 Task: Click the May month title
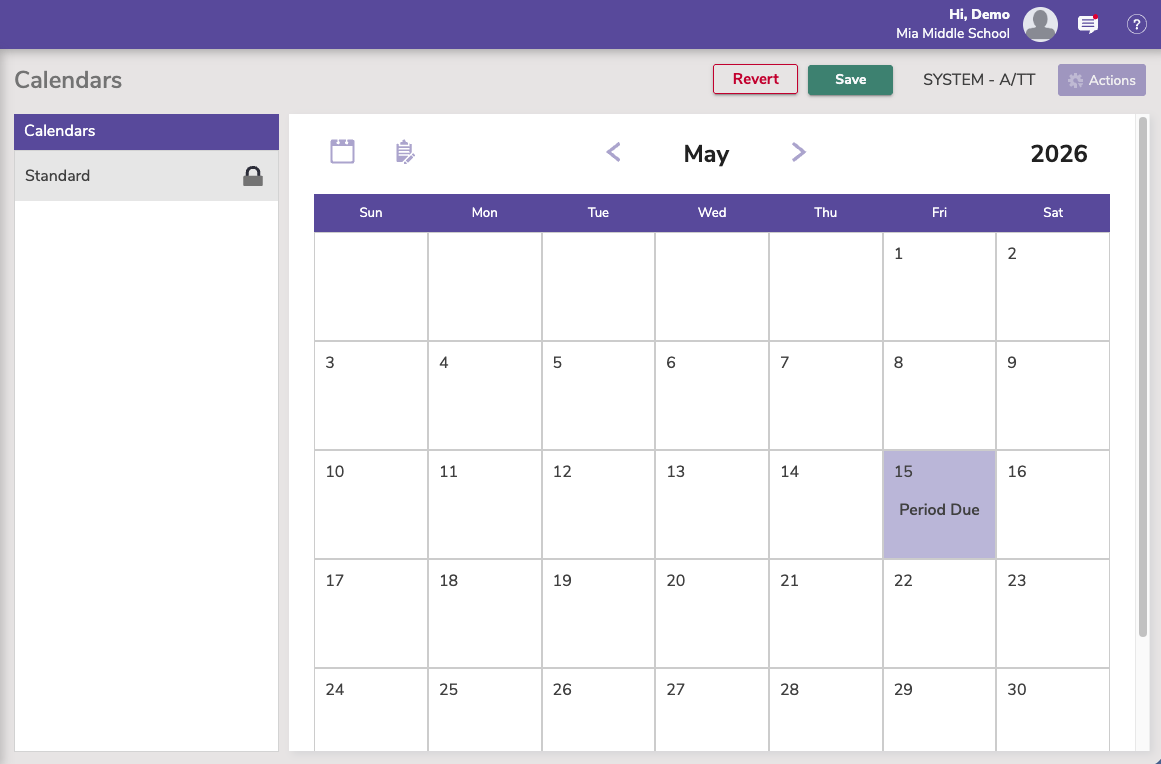coord(706,154)
